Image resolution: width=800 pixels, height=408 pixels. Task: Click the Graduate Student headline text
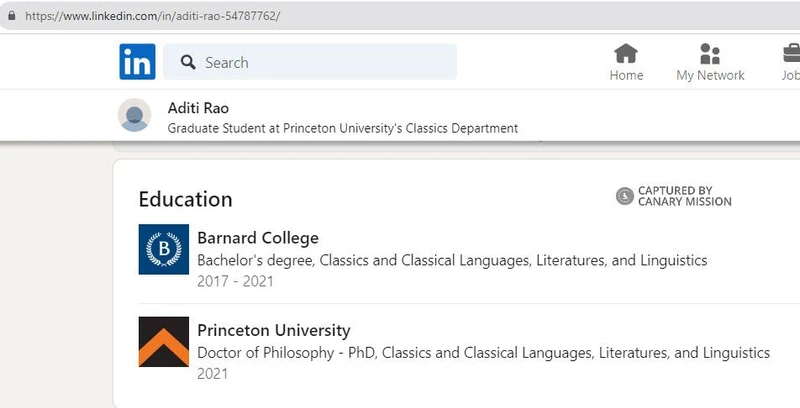[342, 128]
